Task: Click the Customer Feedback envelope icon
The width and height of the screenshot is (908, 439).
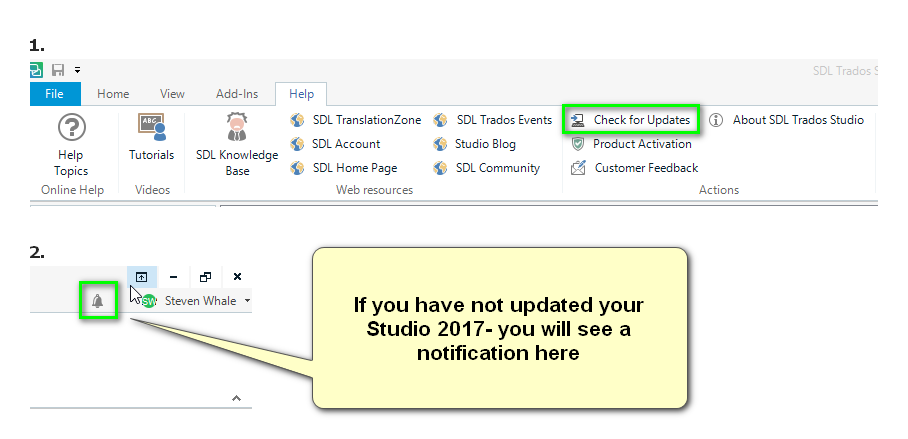Action: [578, 168]
